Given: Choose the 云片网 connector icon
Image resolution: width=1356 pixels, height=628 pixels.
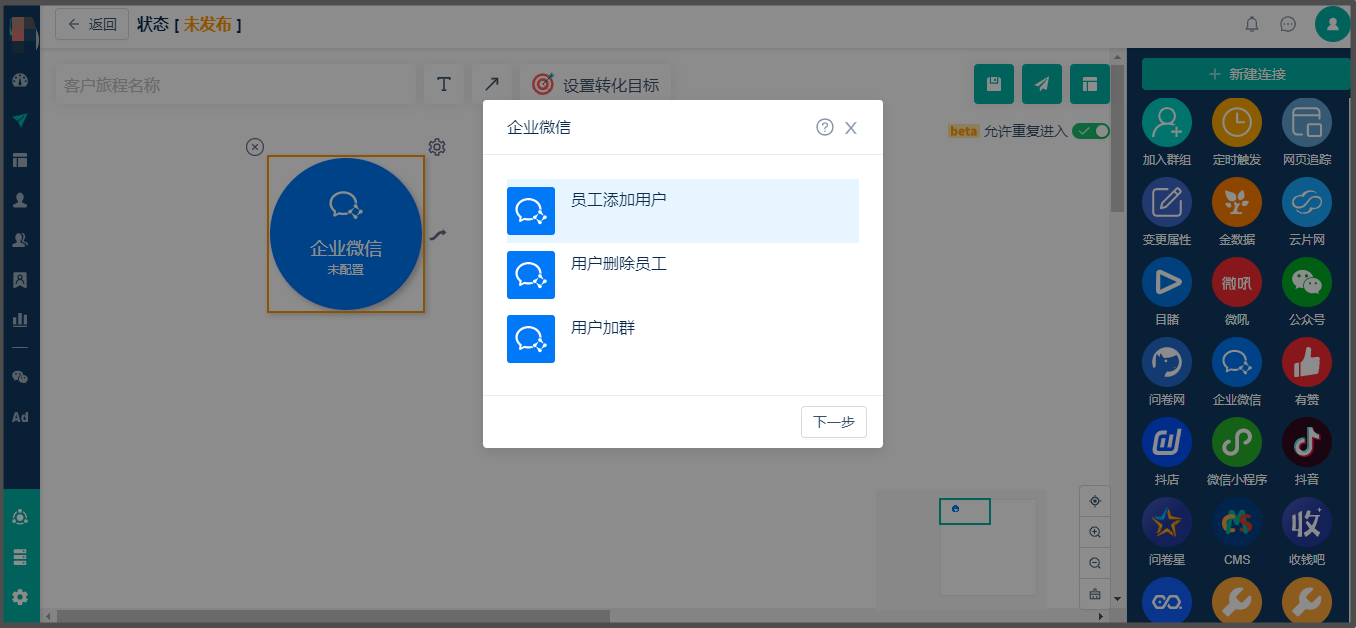Looking at the screenshot, I should (1307, 203).
